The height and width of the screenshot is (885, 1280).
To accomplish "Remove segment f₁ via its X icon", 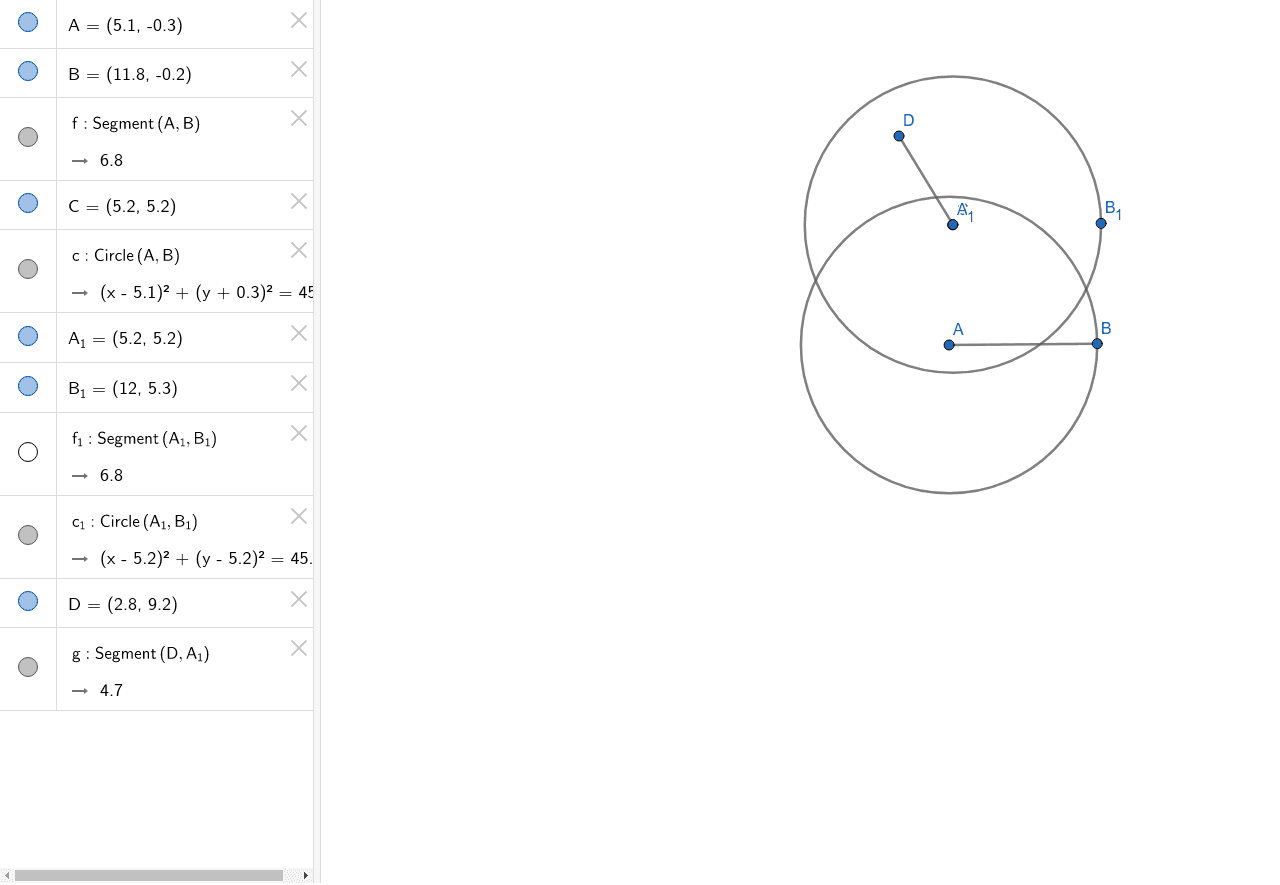I will [298, 433].
